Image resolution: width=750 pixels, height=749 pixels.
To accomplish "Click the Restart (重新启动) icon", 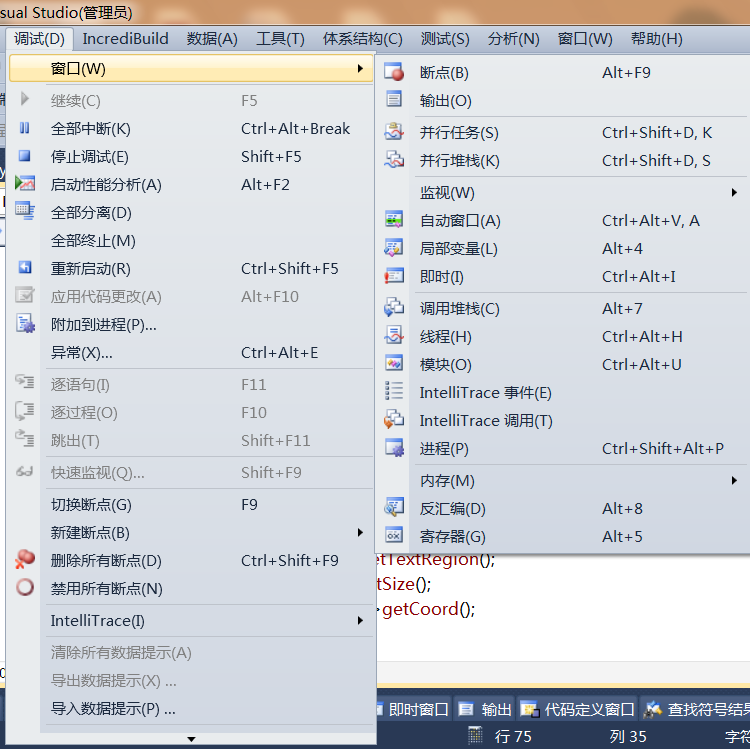I will click(25, 267).
